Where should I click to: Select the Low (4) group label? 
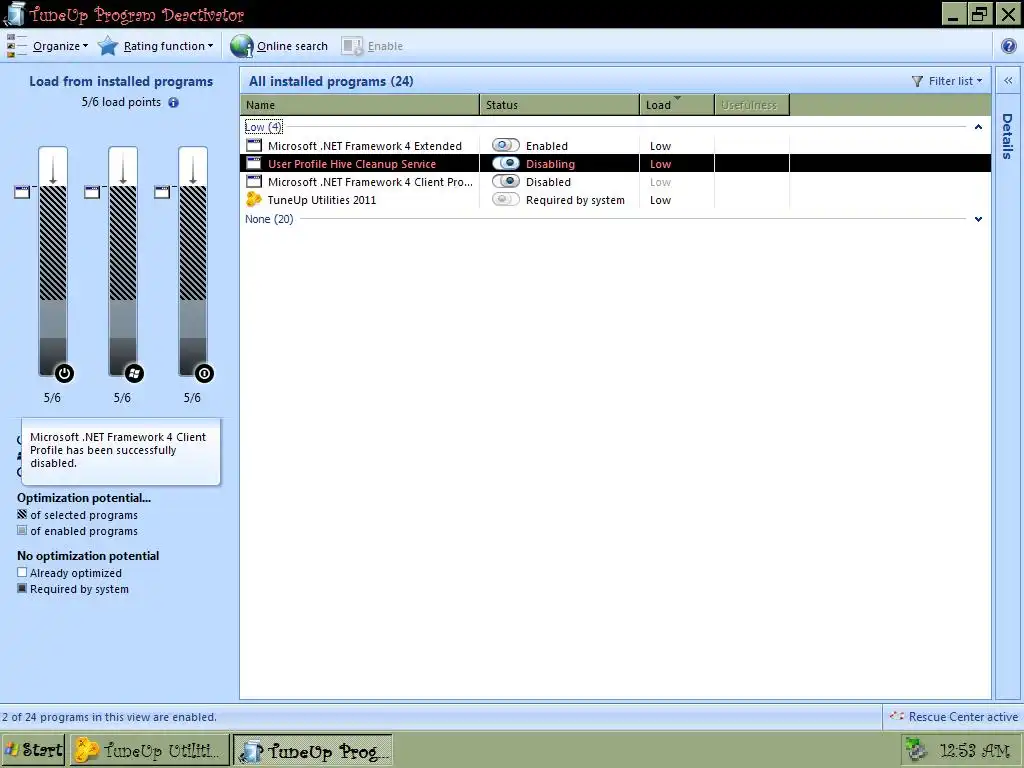pos(264,127)
